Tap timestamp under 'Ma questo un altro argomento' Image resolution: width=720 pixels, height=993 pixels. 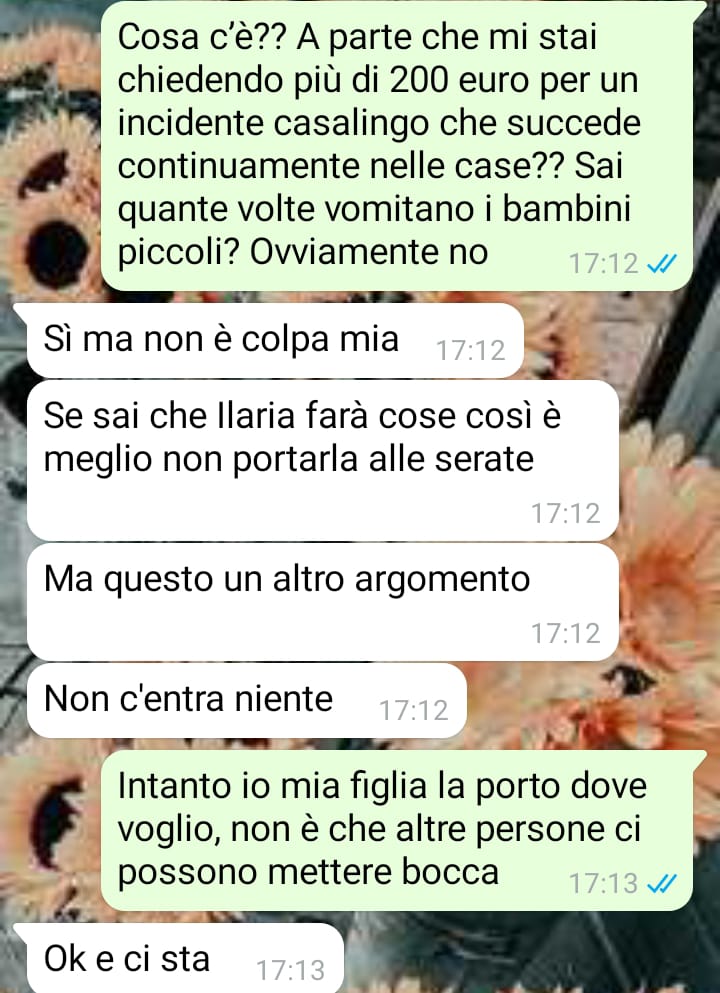point(565,633)
